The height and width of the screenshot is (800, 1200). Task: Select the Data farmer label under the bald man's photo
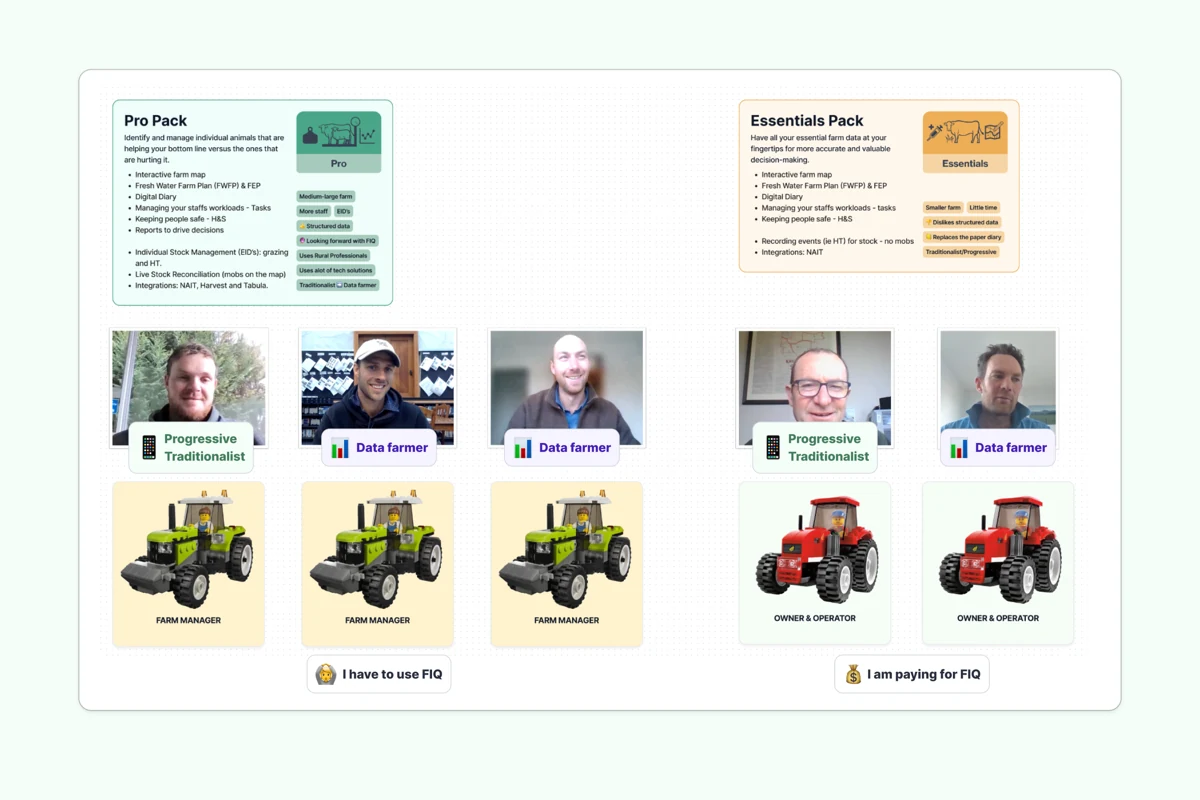click(561, 448)
